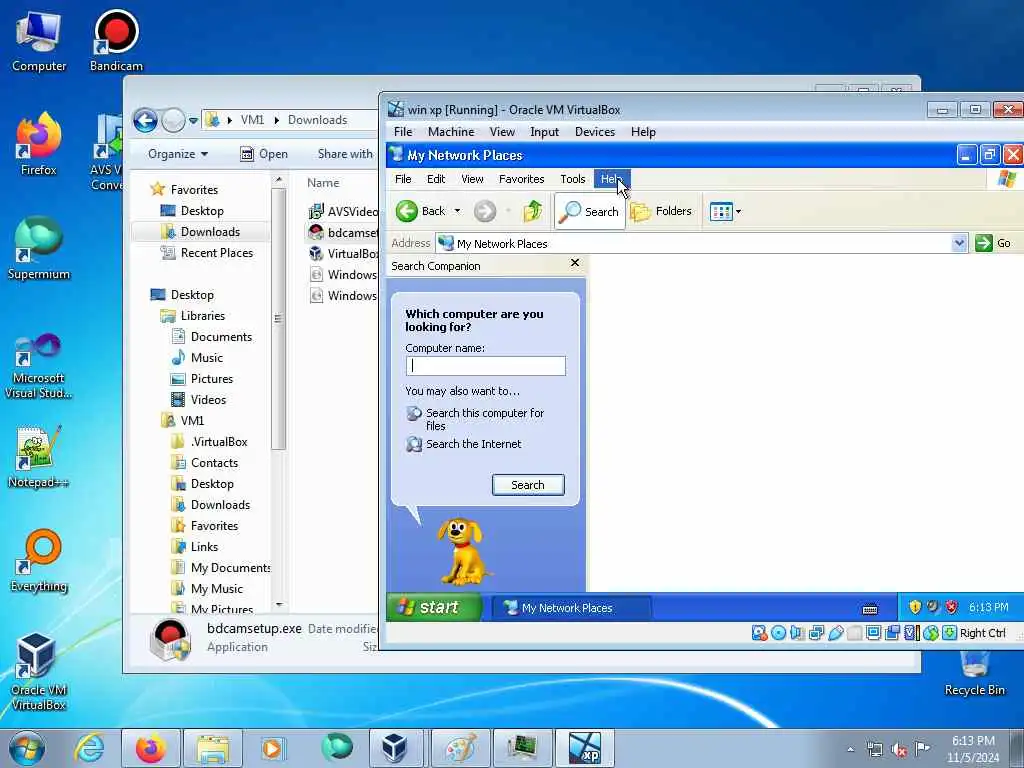The height and width of the screenshot is (768, 1024).
Task: Click the green Go arrow button
Action: (984, 243)
